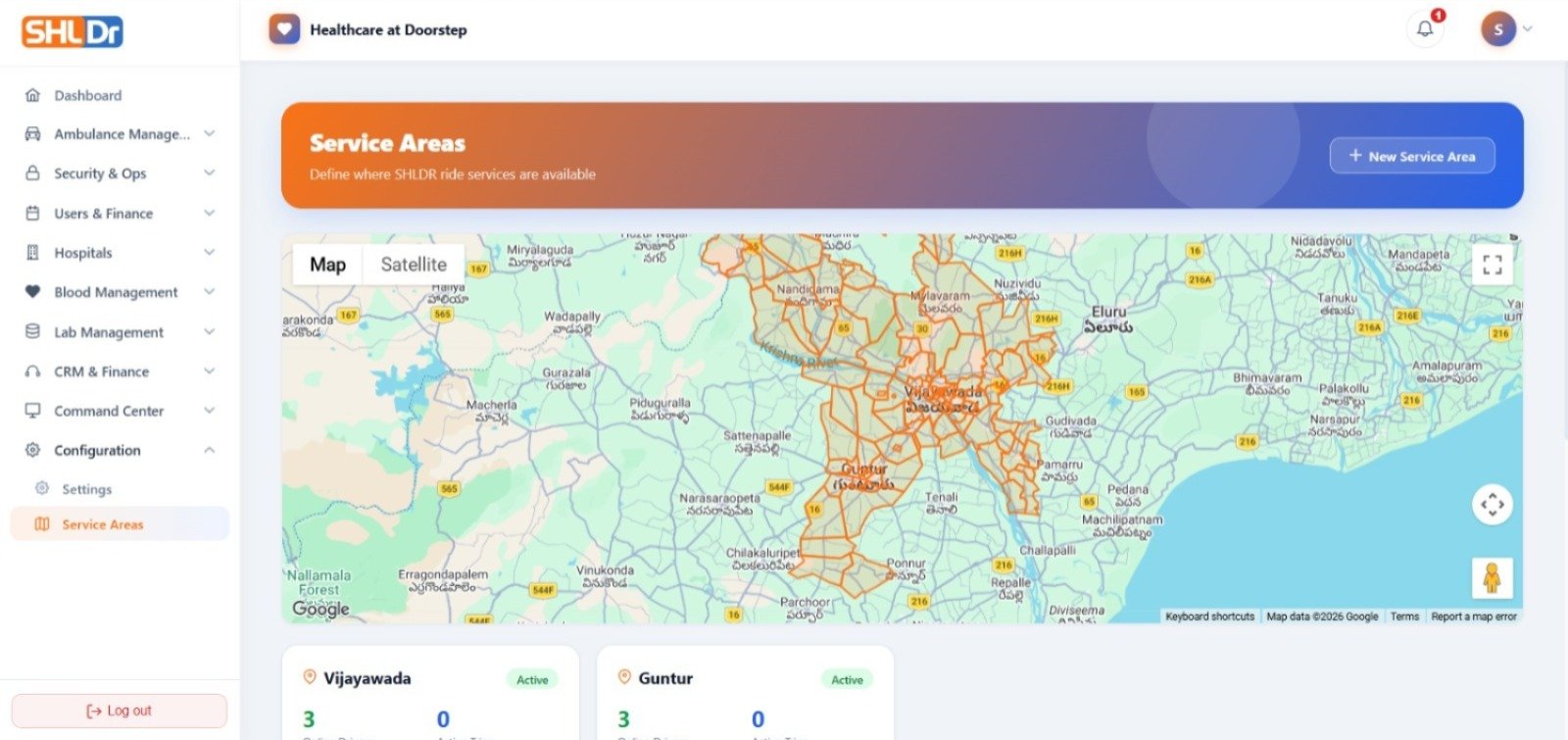Click the CRM & Finance headset icon
This screenshot has width=1568, height=740.
[32, 371]
